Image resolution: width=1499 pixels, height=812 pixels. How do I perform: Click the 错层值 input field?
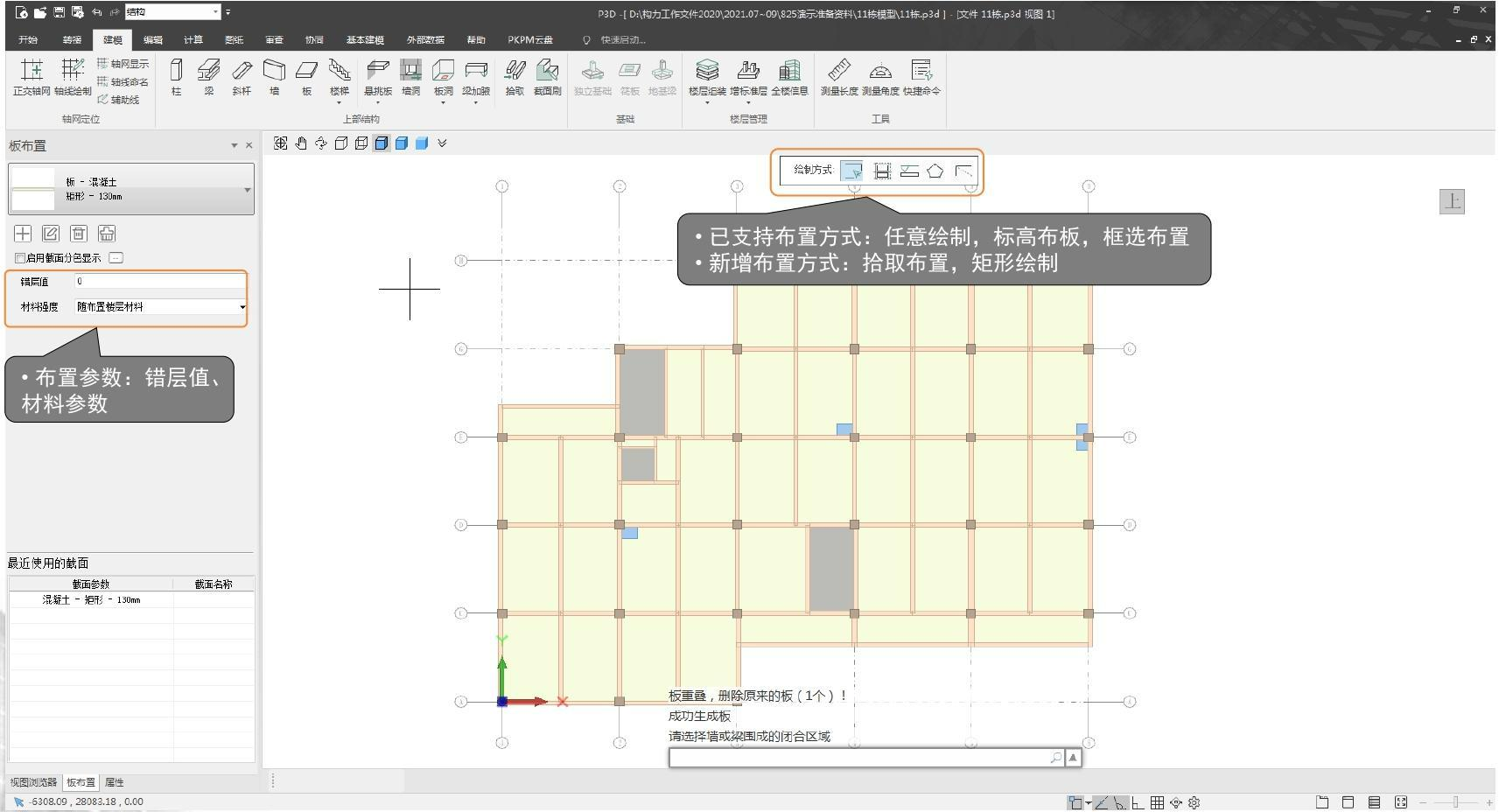(x=159, y=282)
